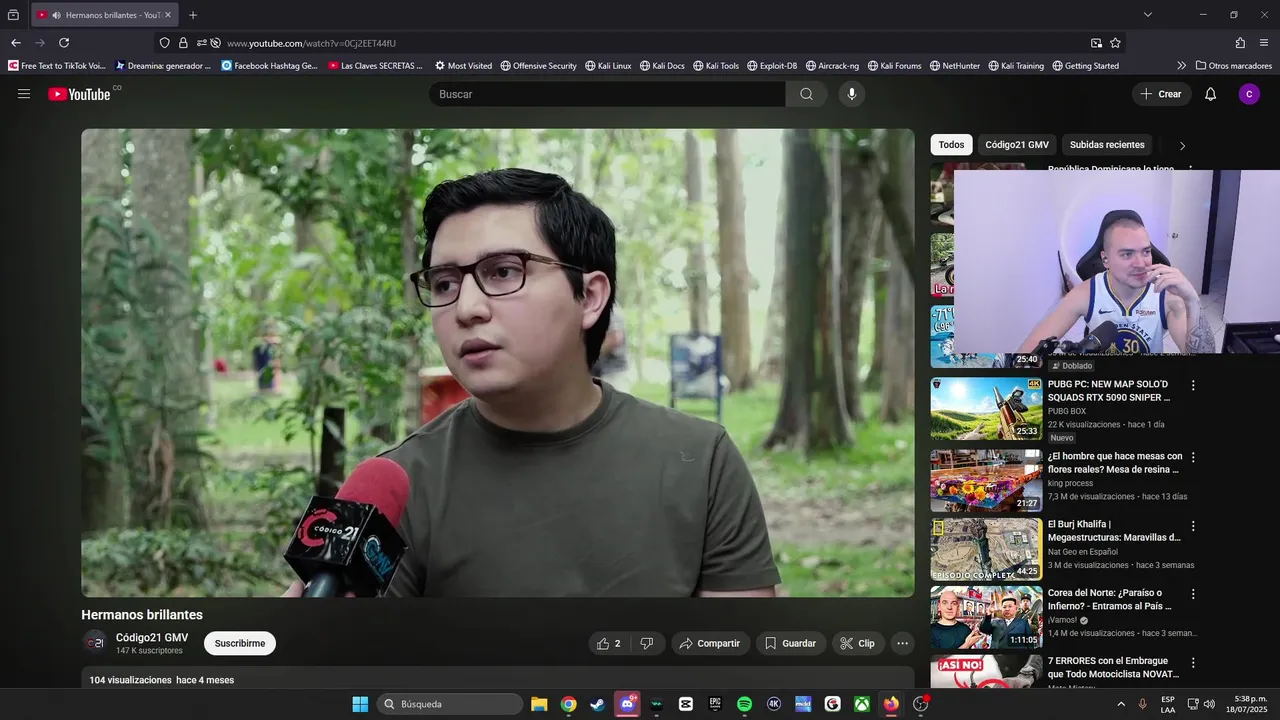
Task: Click the Firefox URL address bar
Action: click(x=640, y=43)
